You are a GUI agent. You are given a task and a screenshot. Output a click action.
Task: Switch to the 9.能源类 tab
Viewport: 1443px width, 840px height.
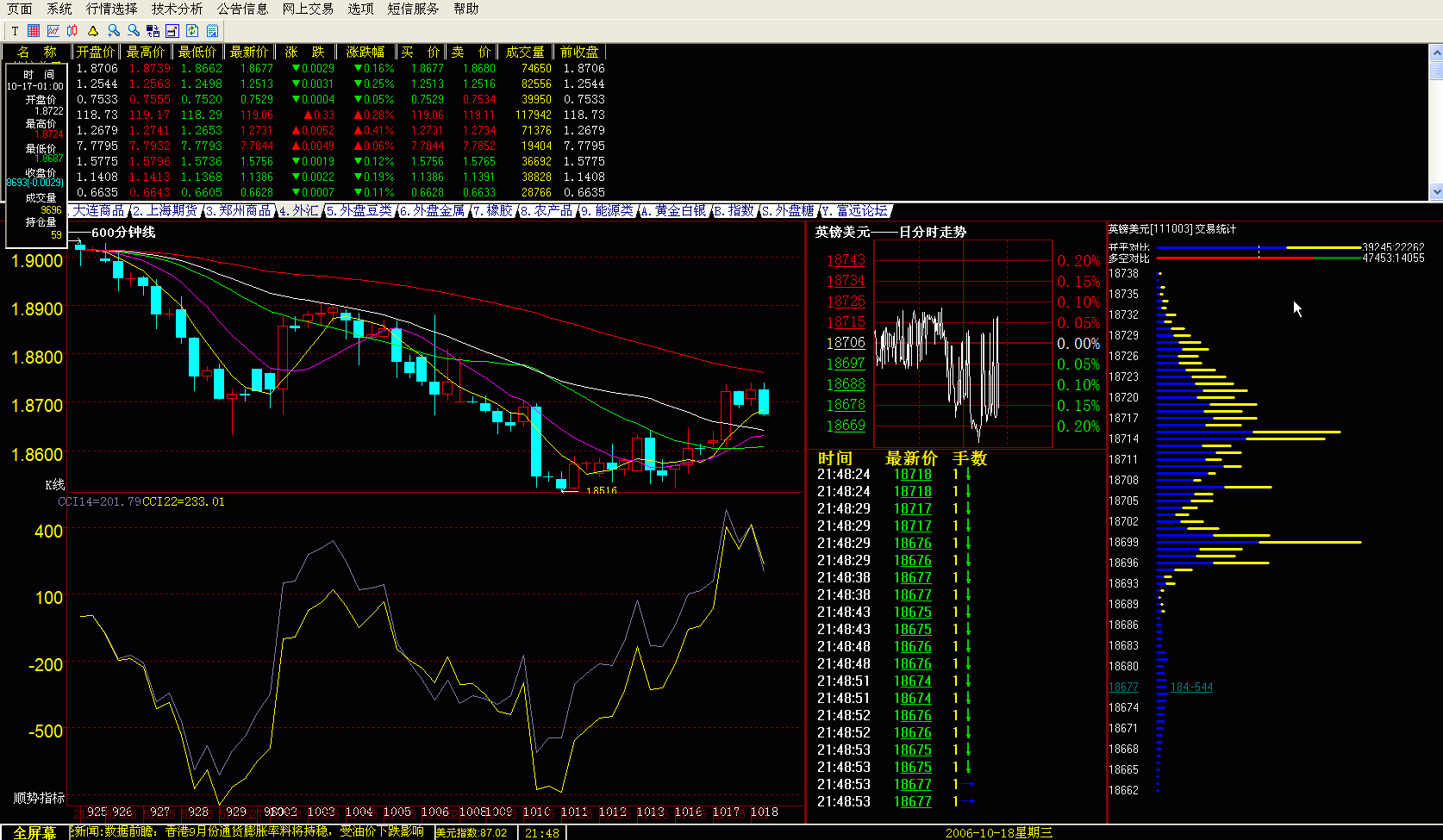[x=608, y=211]
